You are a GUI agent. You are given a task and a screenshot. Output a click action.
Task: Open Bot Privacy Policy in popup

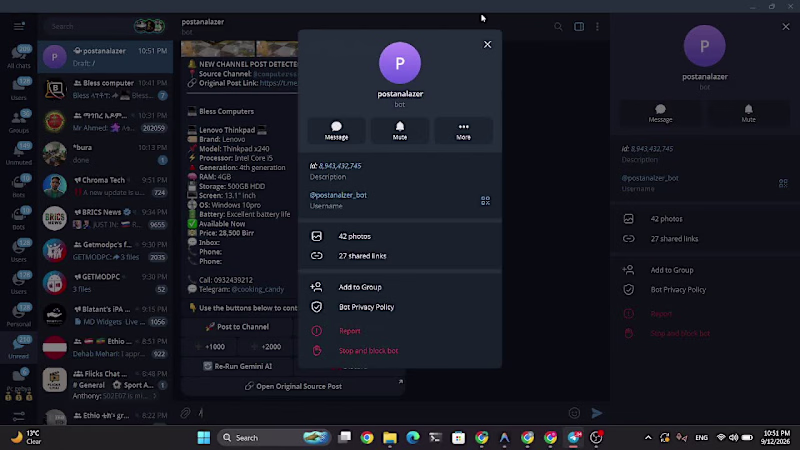[399, 307]
